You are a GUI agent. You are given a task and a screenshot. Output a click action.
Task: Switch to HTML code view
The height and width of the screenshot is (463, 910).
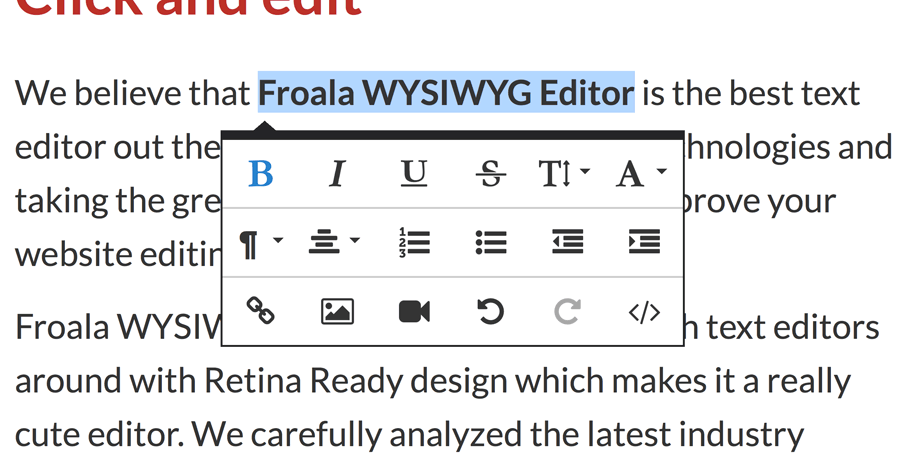point(644,312)
